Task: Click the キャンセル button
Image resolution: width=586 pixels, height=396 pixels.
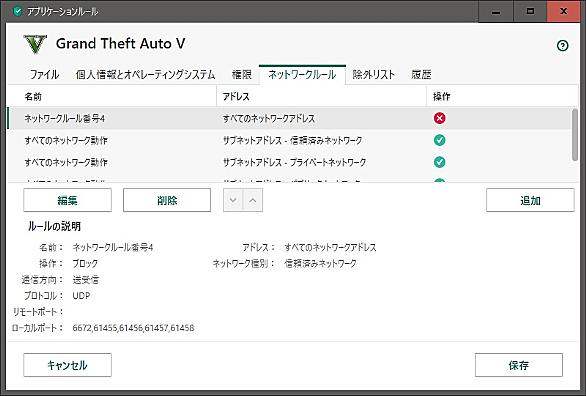Action: [67, 365]
